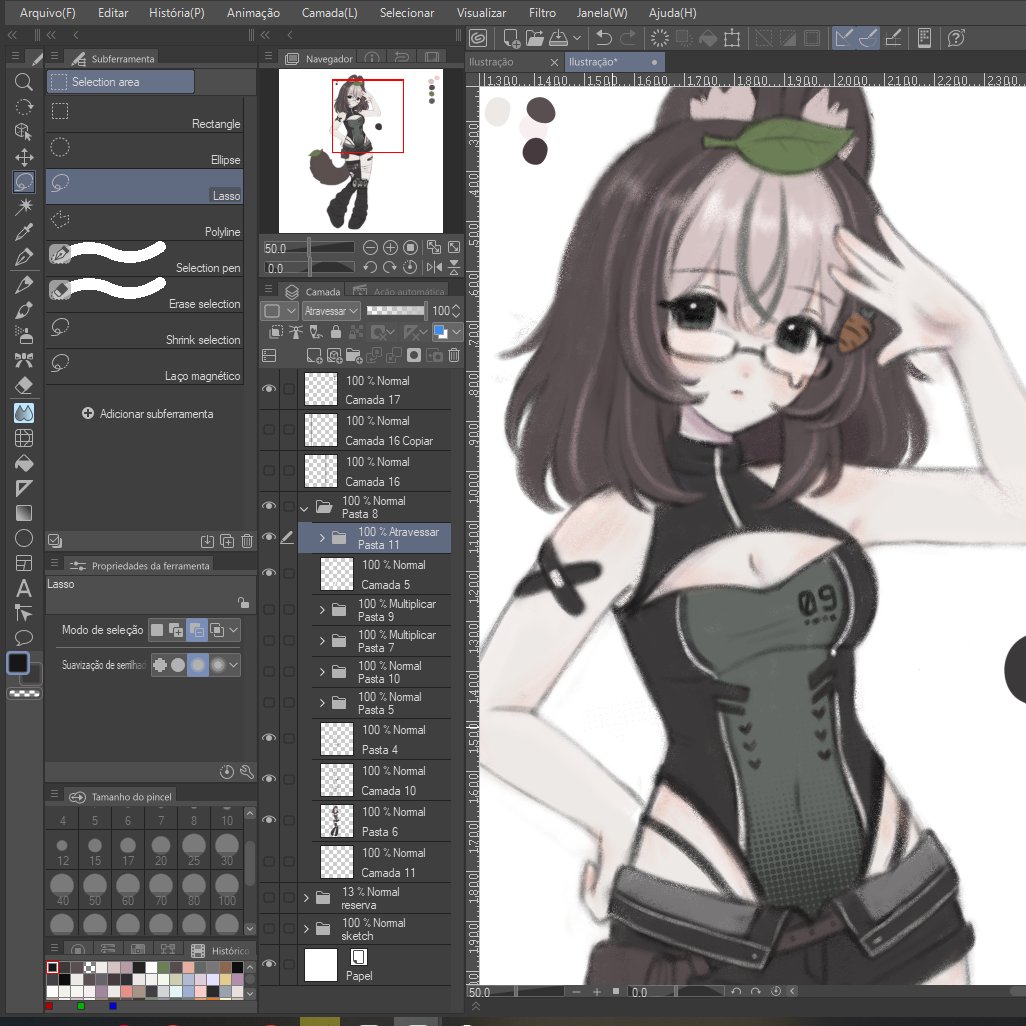The height and width of the screenshot is (1026, 1026).
Task: Select the Laço magnético subtool
Action: [145, 367]
